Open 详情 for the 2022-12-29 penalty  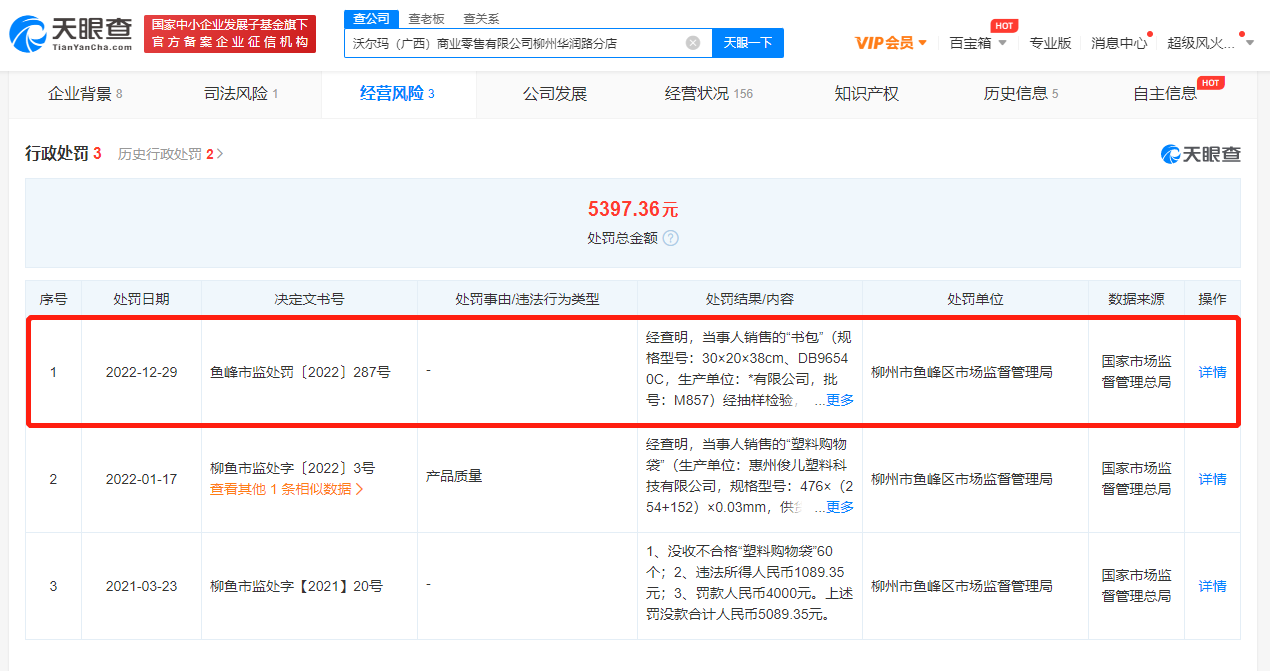(x=1212, y=372)
